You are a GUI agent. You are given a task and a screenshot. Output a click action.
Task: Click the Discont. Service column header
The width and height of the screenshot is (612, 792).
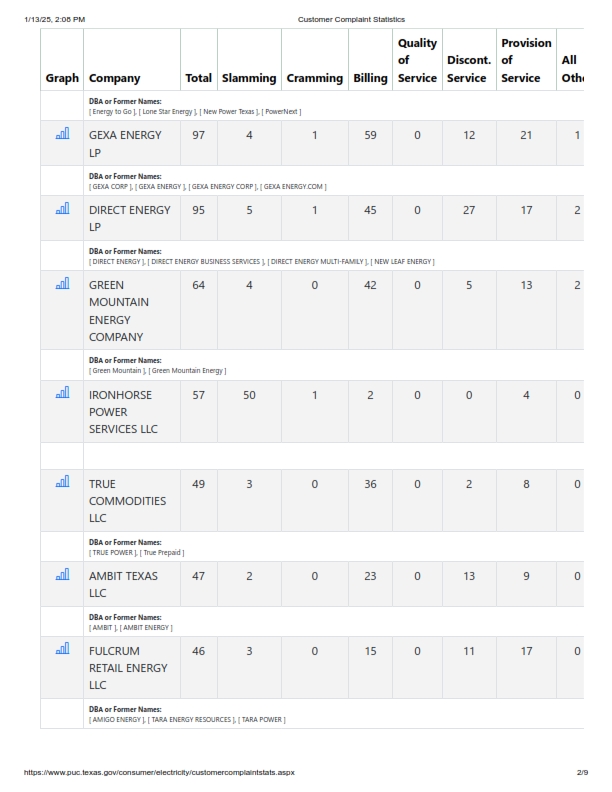click(x=469, y=69)
